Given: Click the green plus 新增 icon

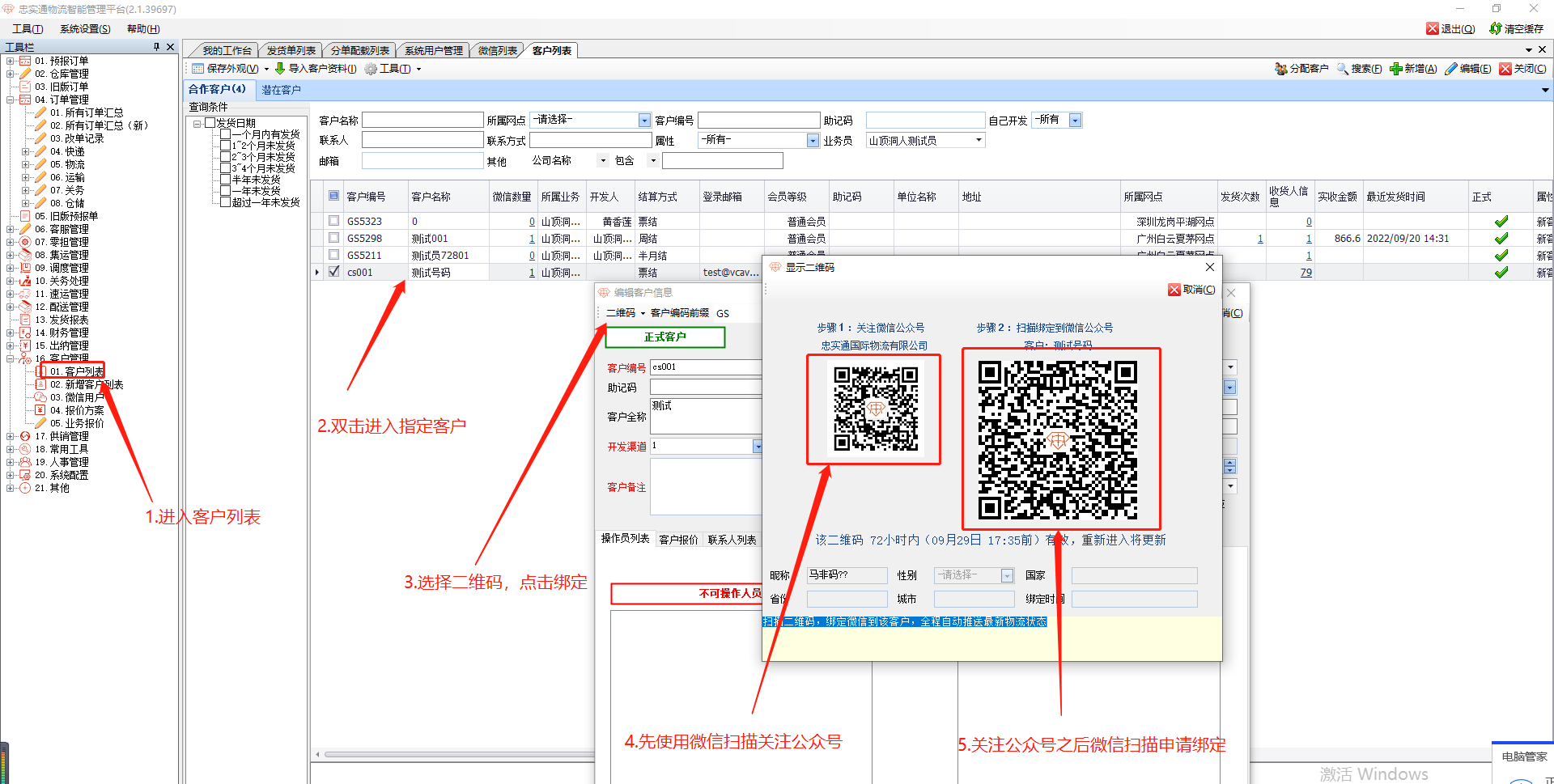Looking at the screenshot, I should 1395,69.
